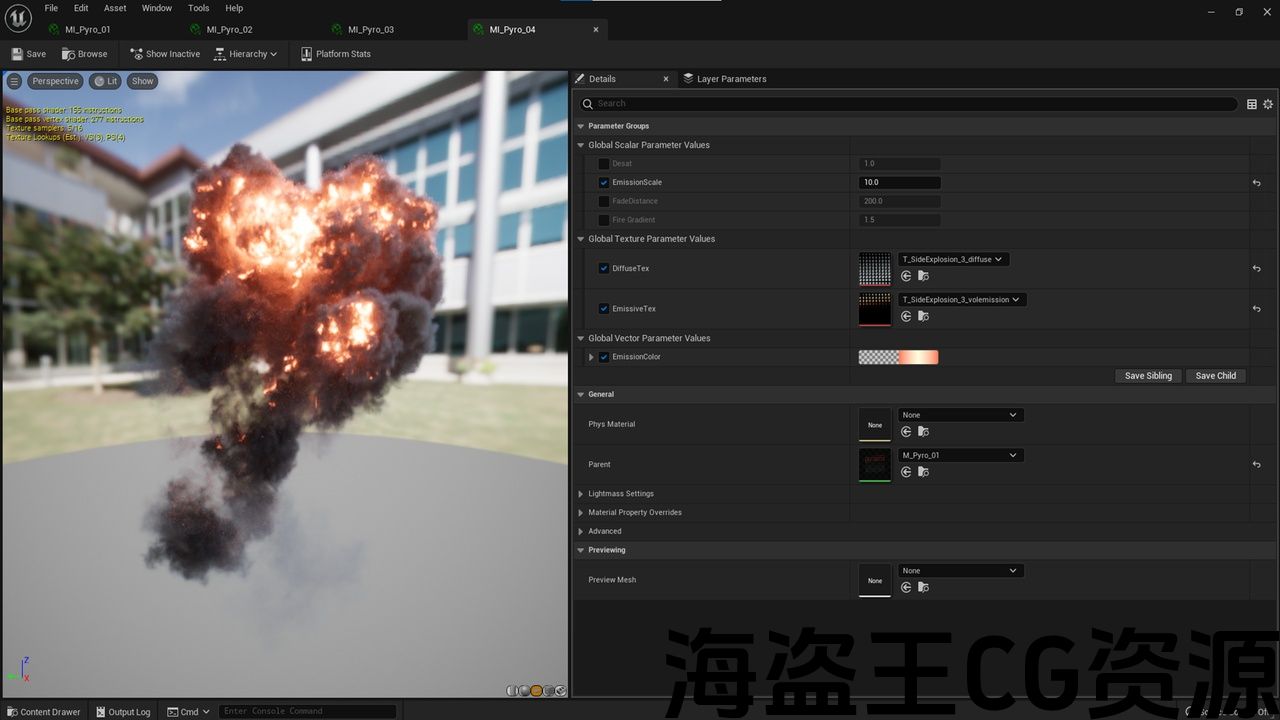Browse to the Parent material in Content Browser

[923, 472]
